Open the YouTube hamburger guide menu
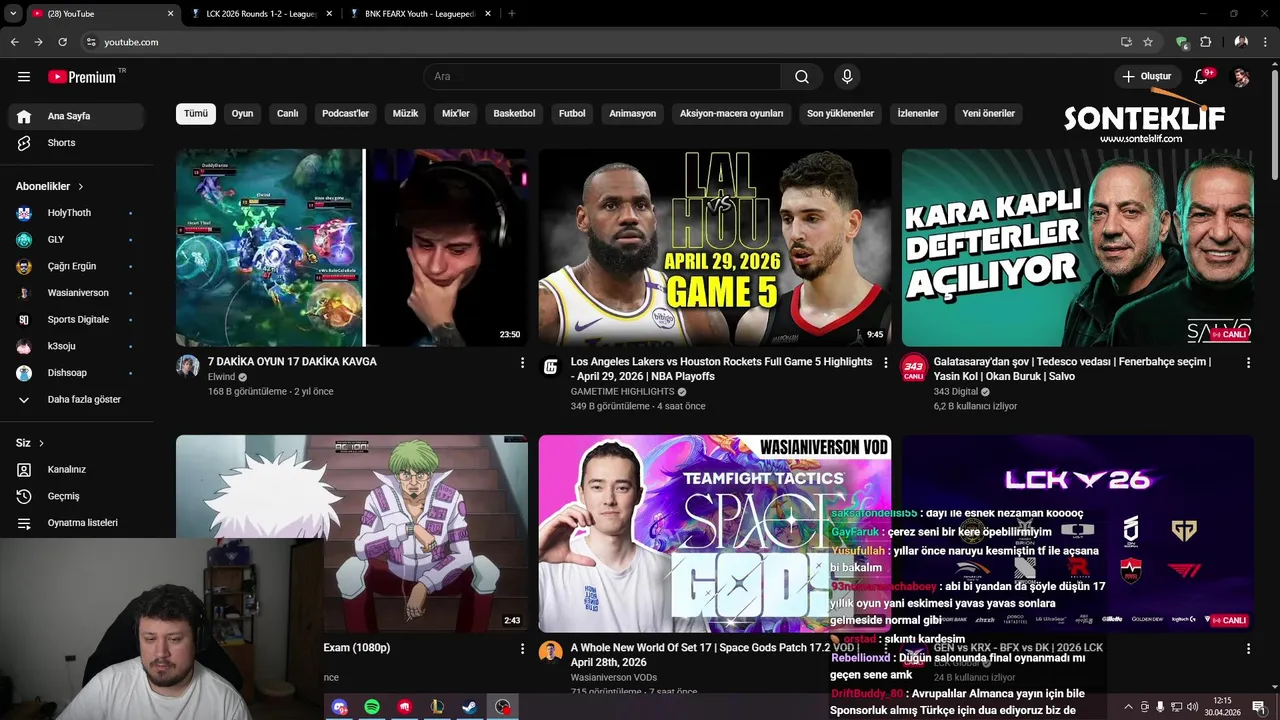Image resolution: width=1280 pixels, height=720 pixels. (24, 77)
